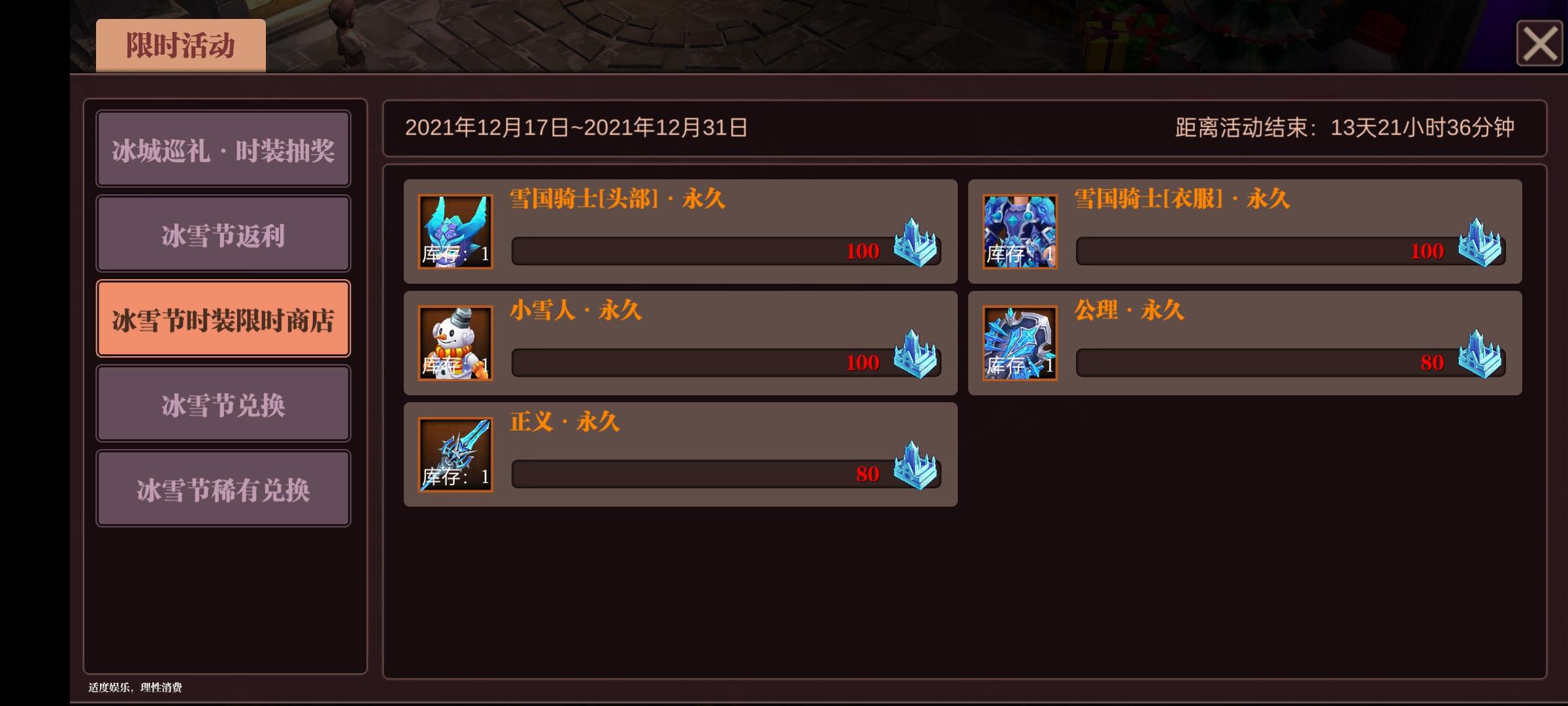Click ice crystal currency icon for 正义
Screen dimensions: 1568x706
915,465
